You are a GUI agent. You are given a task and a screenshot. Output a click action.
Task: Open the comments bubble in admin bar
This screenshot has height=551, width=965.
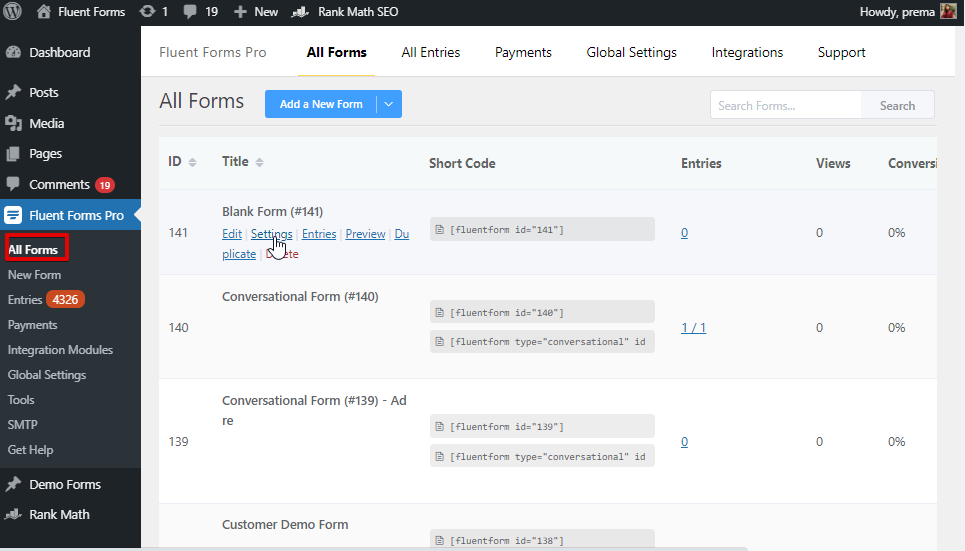[x=189, y=12]
